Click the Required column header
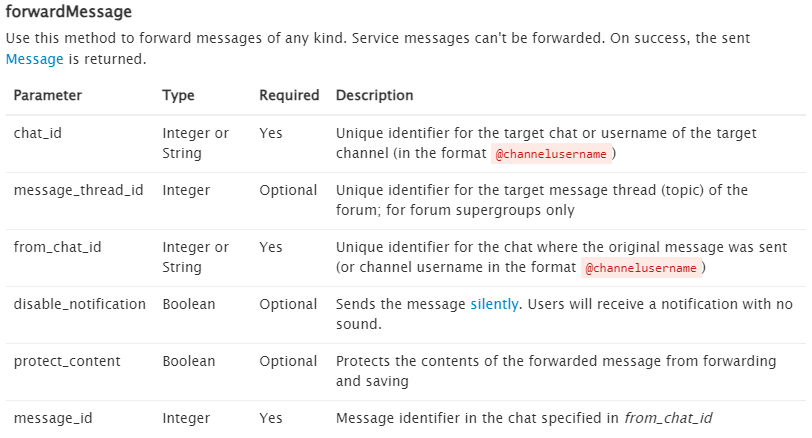This screenshot has width=812, height=438. (289, 95)
